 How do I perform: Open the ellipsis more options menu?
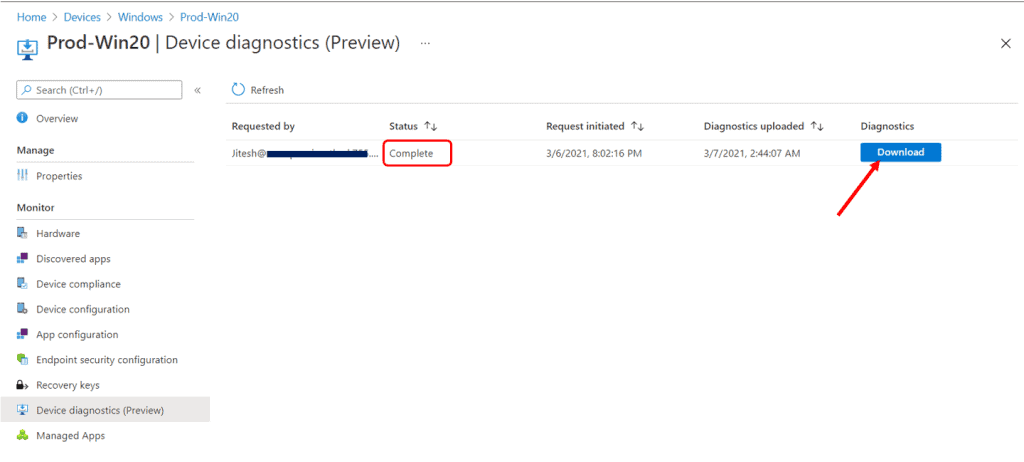(425, 43)
